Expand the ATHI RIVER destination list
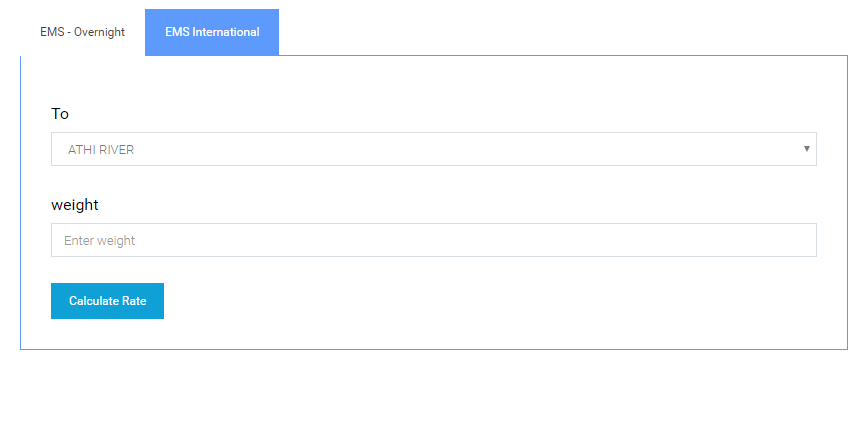This screenshot has height=421, width=868. (x=433, y=149)
